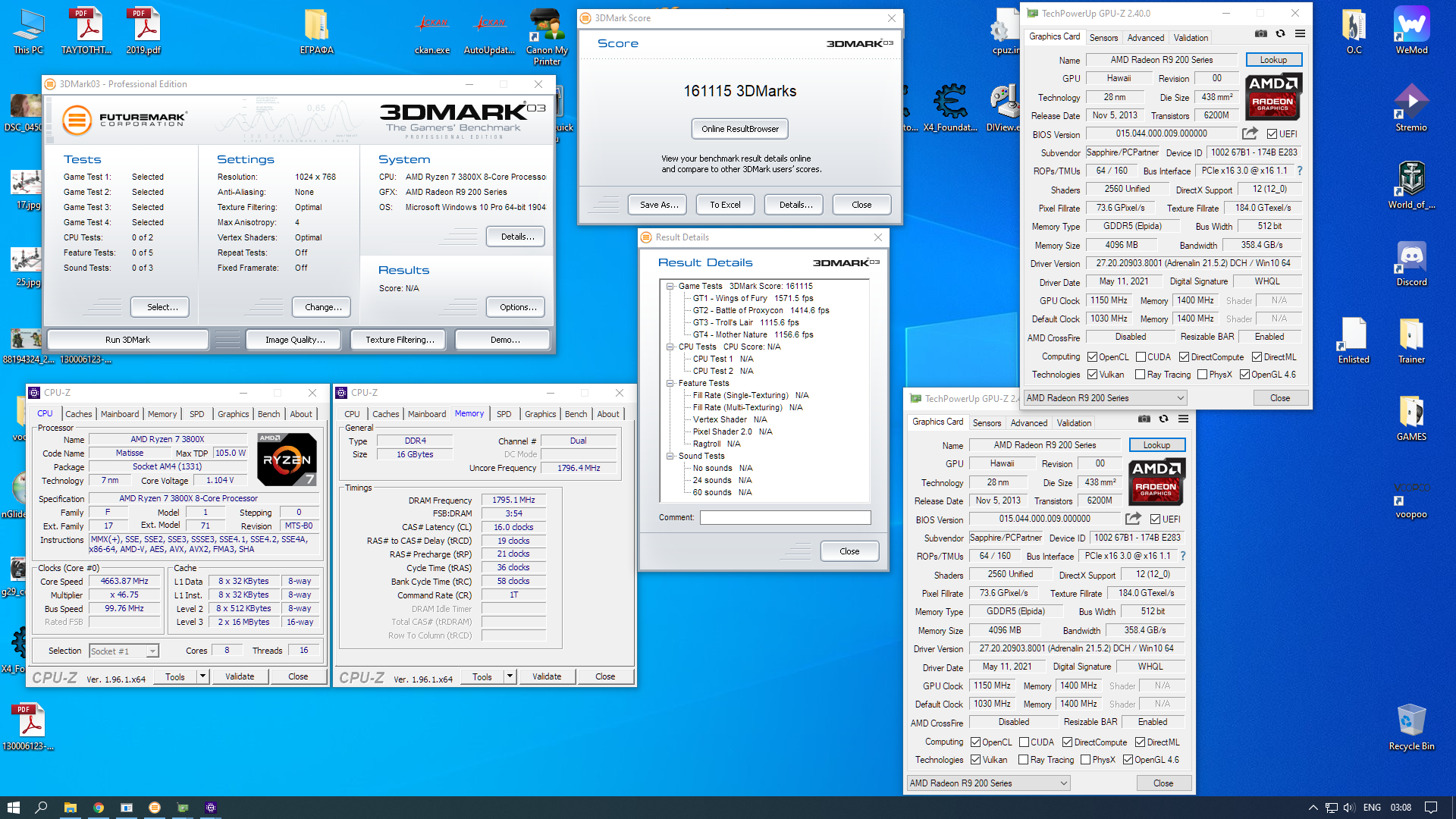Click refresh icon in bottom GPU-Z window
The image size is (1456, 819).
click(1163, 419)
